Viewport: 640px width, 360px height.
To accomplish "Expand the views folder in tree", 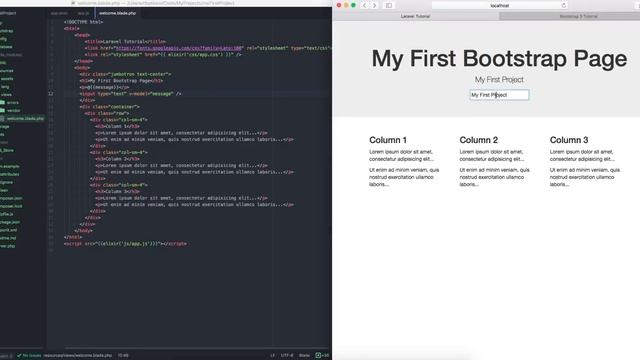I will [6, 94].
